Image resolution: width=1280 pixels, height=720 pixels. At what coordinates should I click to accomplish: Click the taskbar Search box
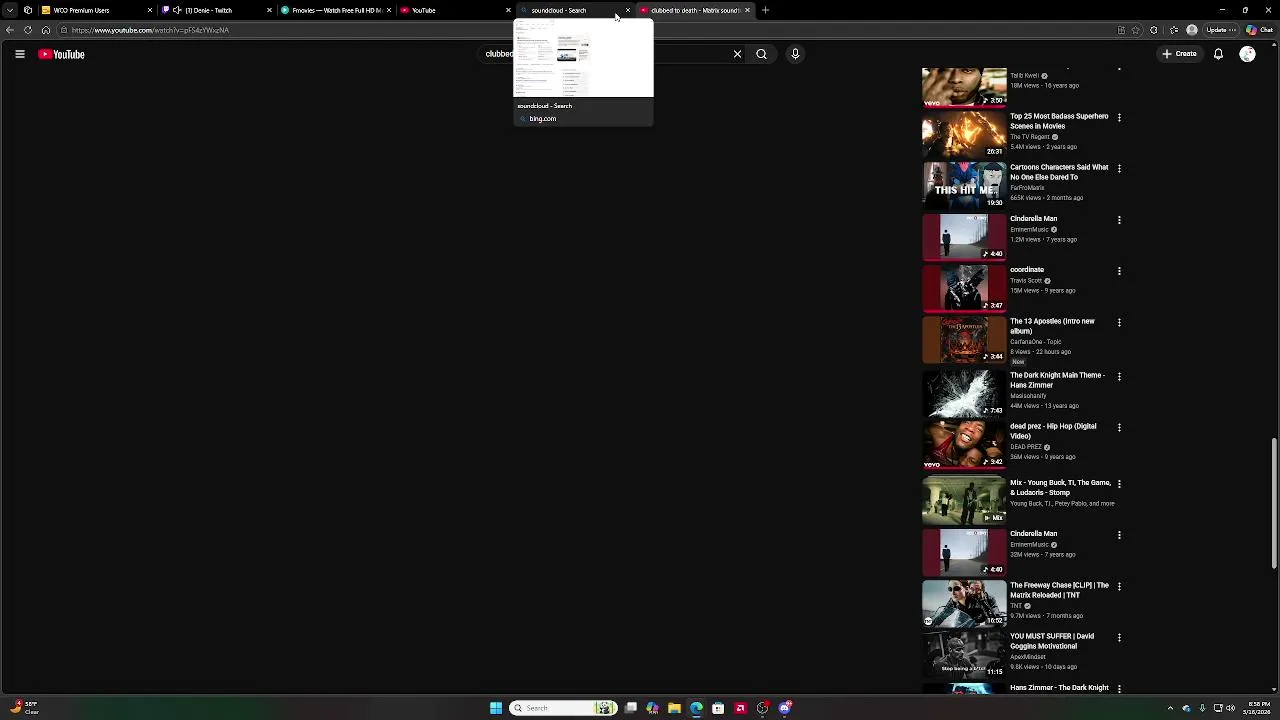562,708
